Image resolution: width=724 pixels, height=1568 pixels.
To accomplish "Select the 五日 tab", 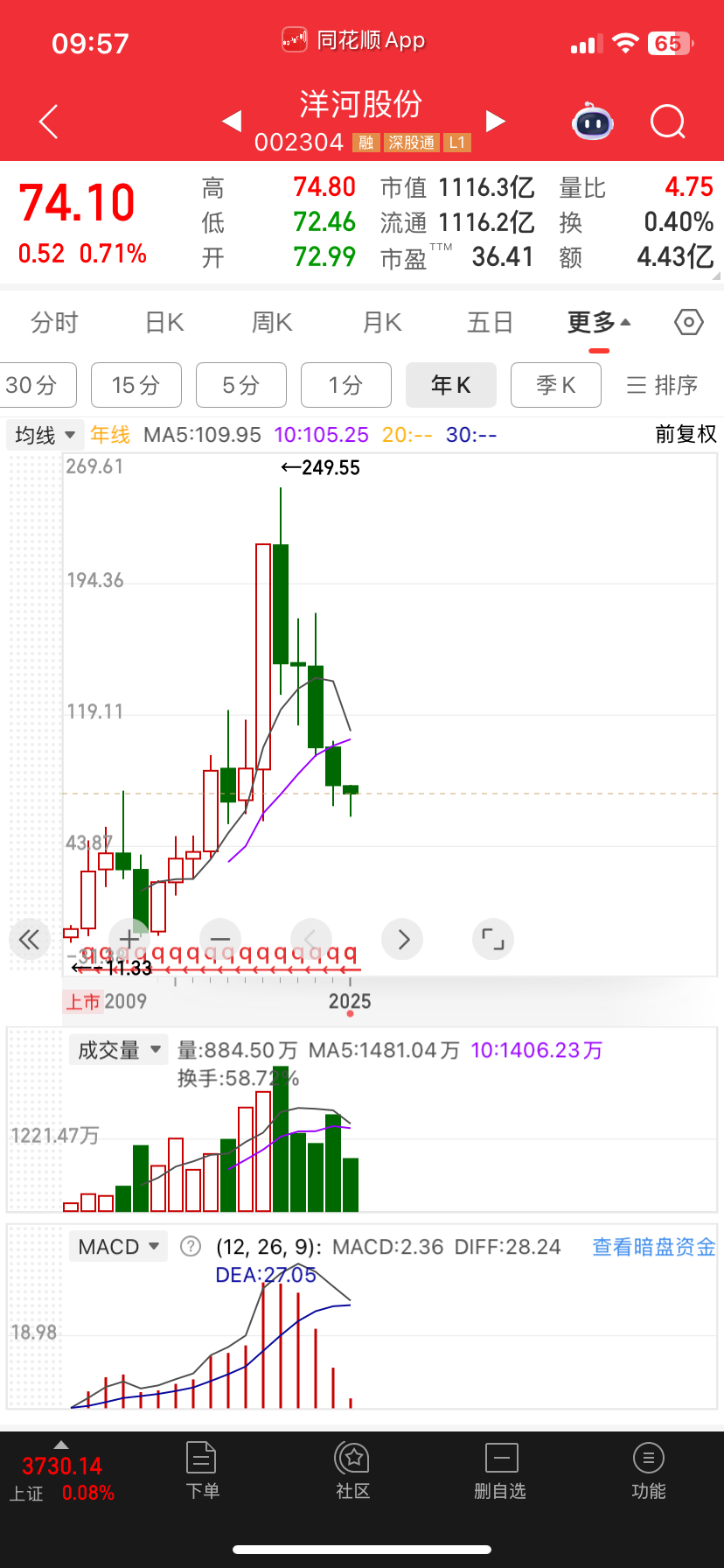I will coord(490,322).
